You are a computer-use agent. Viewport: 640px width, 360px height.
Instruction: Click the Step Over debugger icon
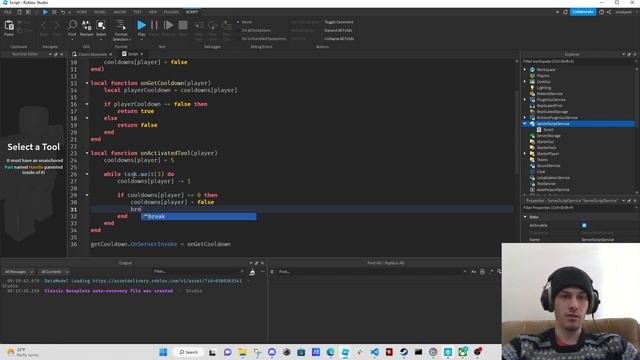pos(212,26)
